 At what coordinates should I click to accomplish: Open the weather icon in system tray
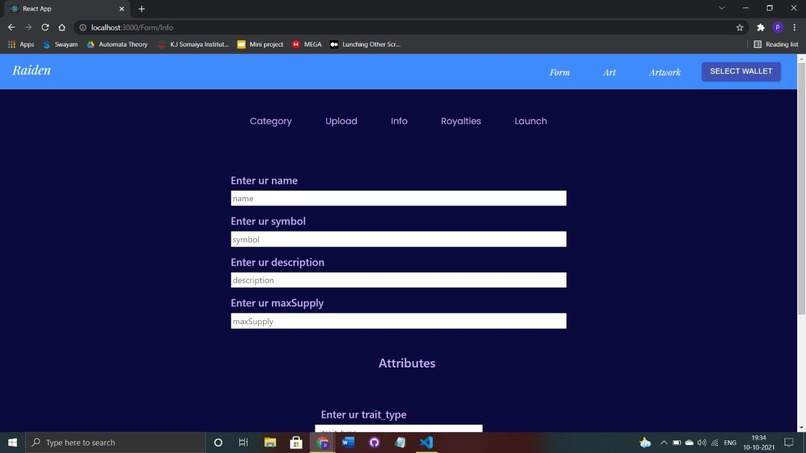tap(645, 442)
